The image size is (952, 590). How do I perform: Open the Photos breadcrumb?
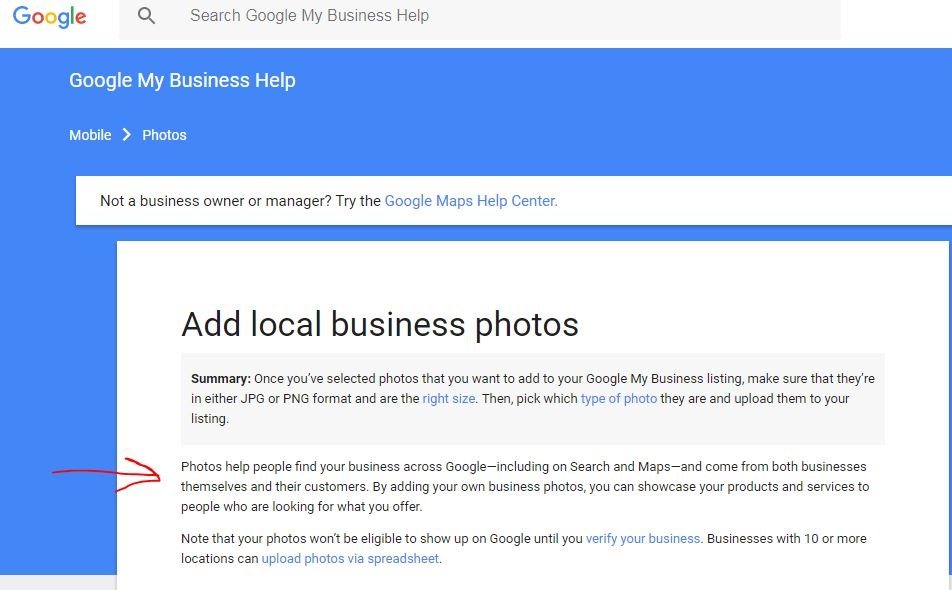[x=164, y=135]
